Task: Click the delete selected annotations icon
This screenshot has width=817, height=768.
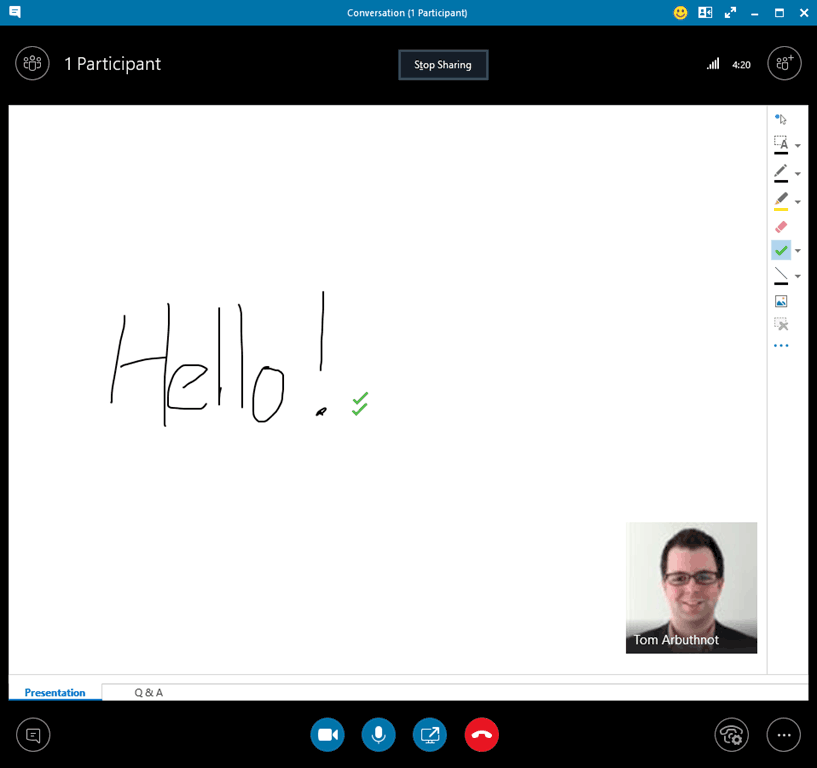Action: pyautogui.click(x=781, y=324)
